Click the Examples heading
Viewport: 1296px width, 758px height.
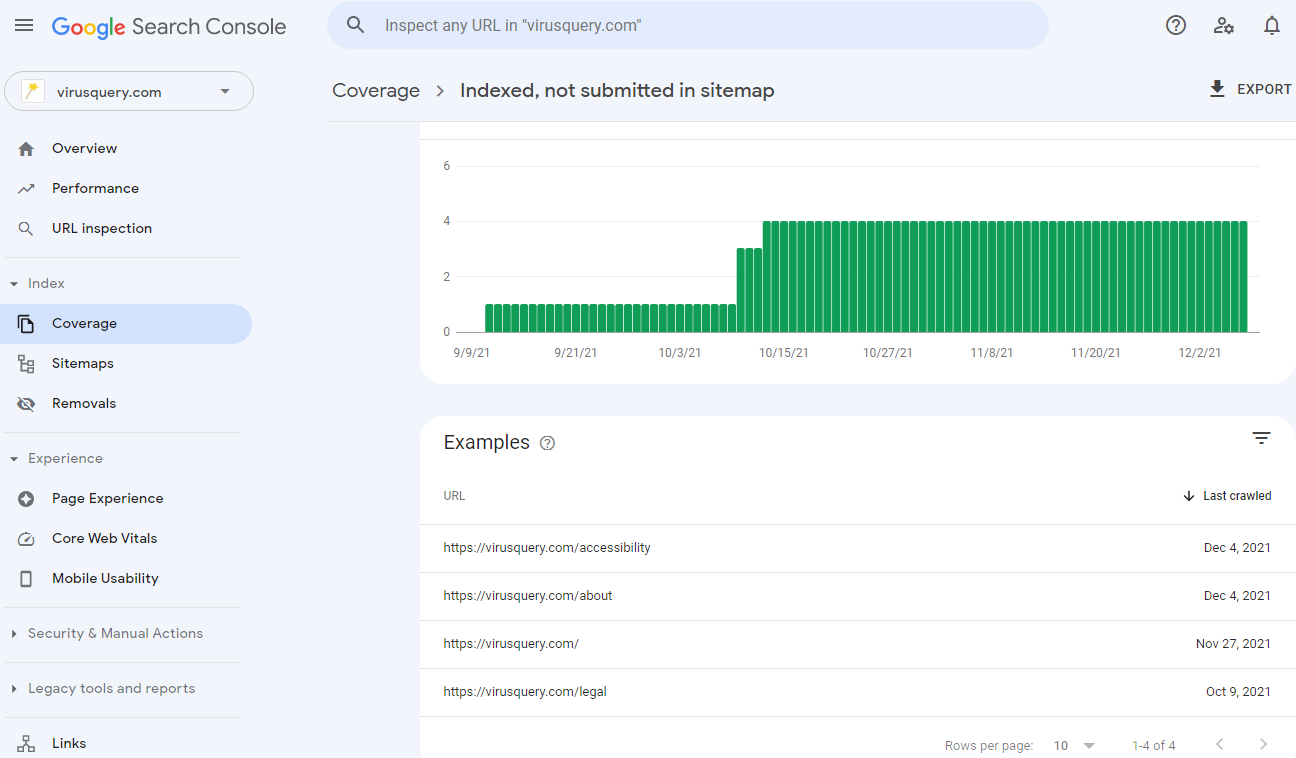pos(487,442)
